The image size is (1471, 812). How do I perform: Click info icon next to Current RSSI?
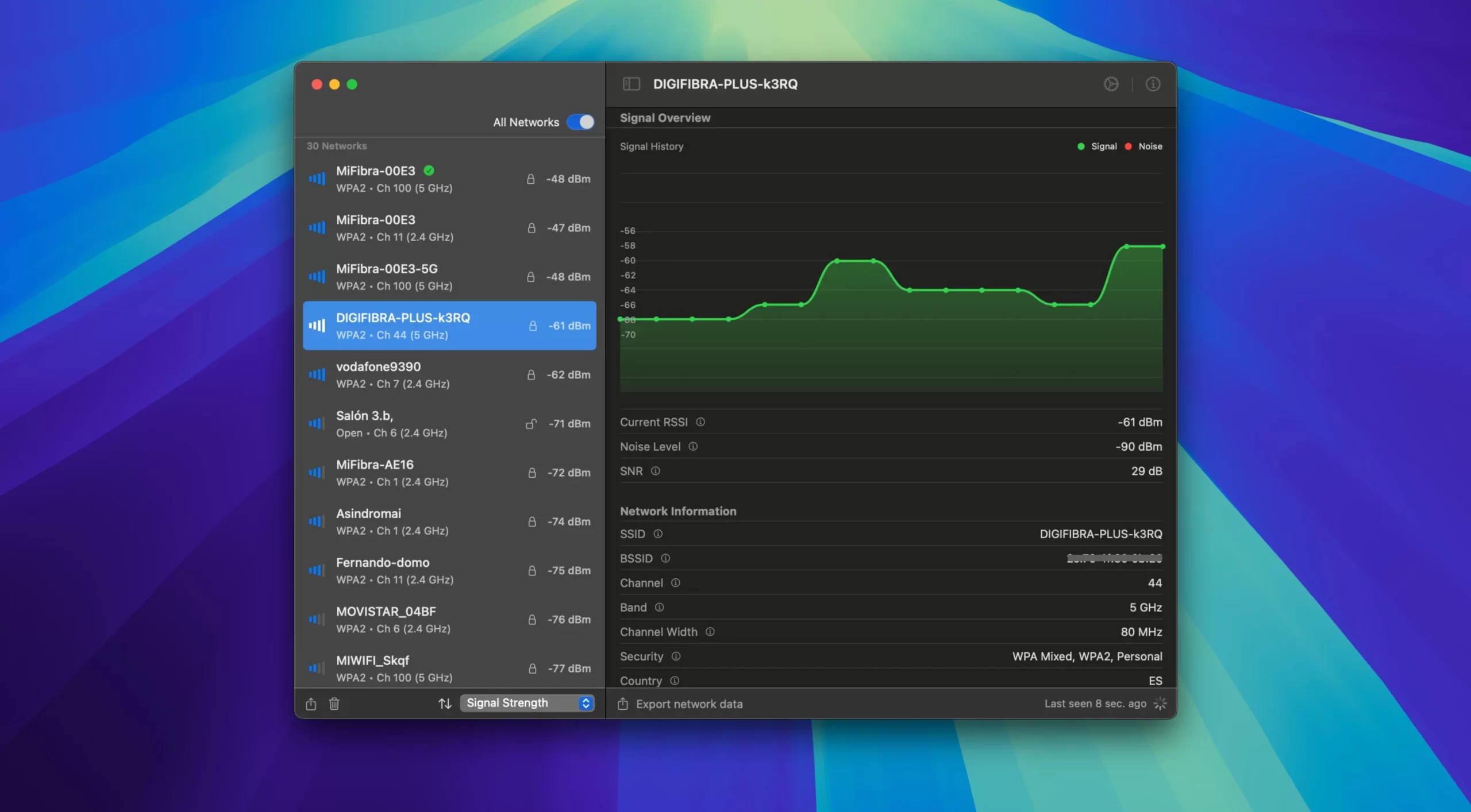(700, 422)
